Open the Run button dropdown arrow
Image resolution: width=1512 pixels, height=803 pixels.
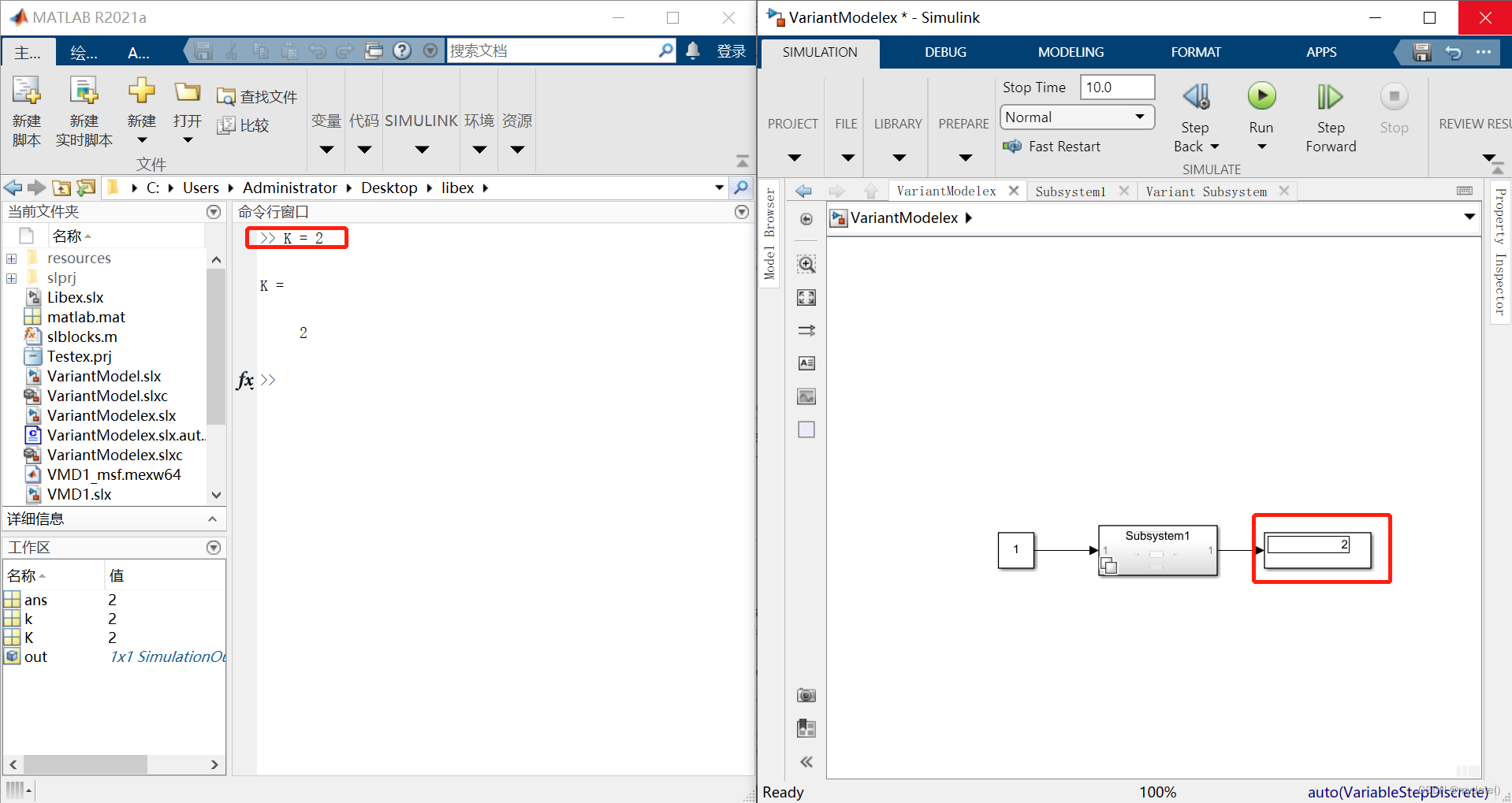1261,147
